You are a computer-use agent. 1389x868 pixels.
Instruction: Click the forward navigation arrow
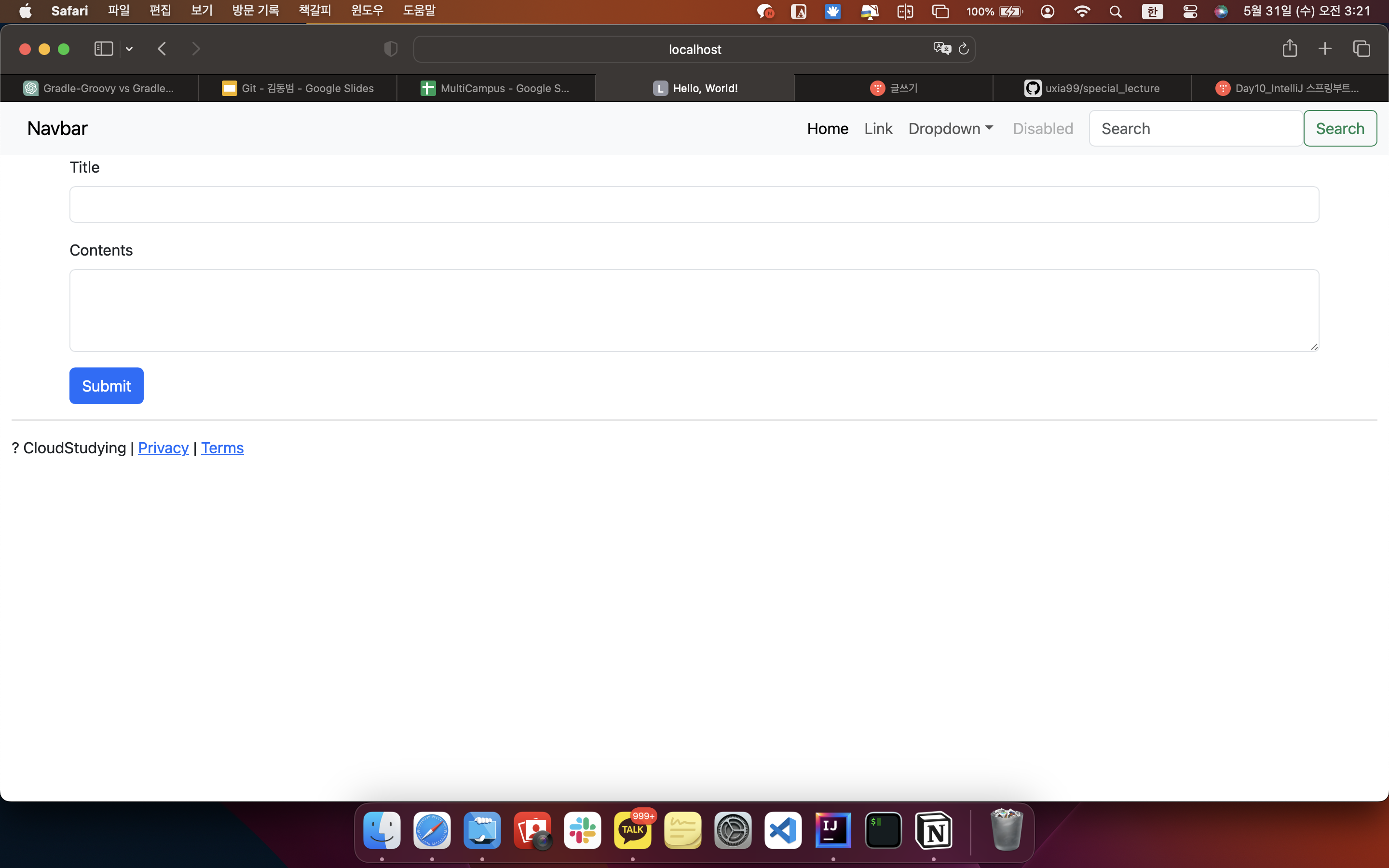(196, 49)
